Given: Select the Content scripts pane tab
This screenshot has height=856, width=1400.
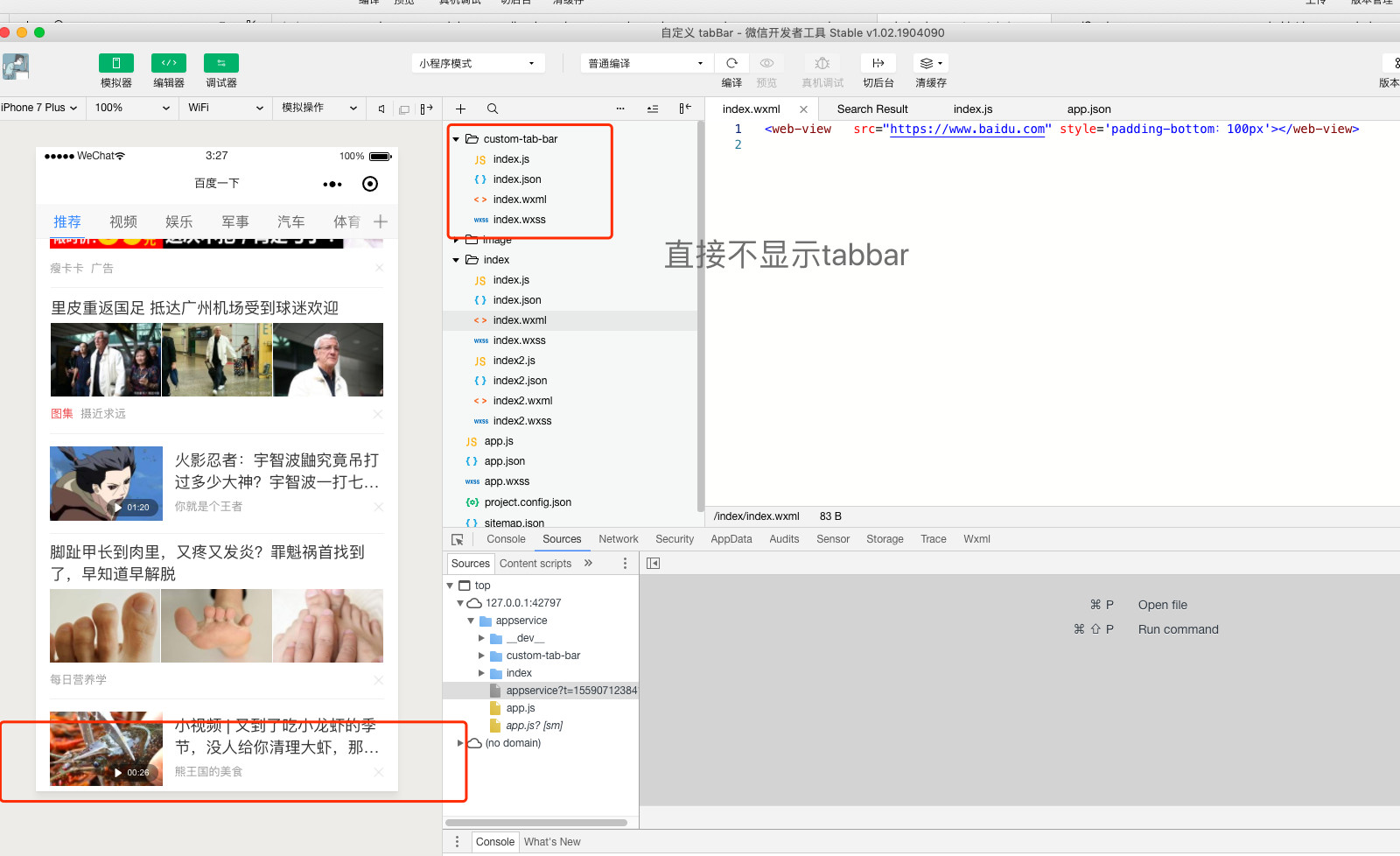Looking at the screenshot, I should 535,564.
